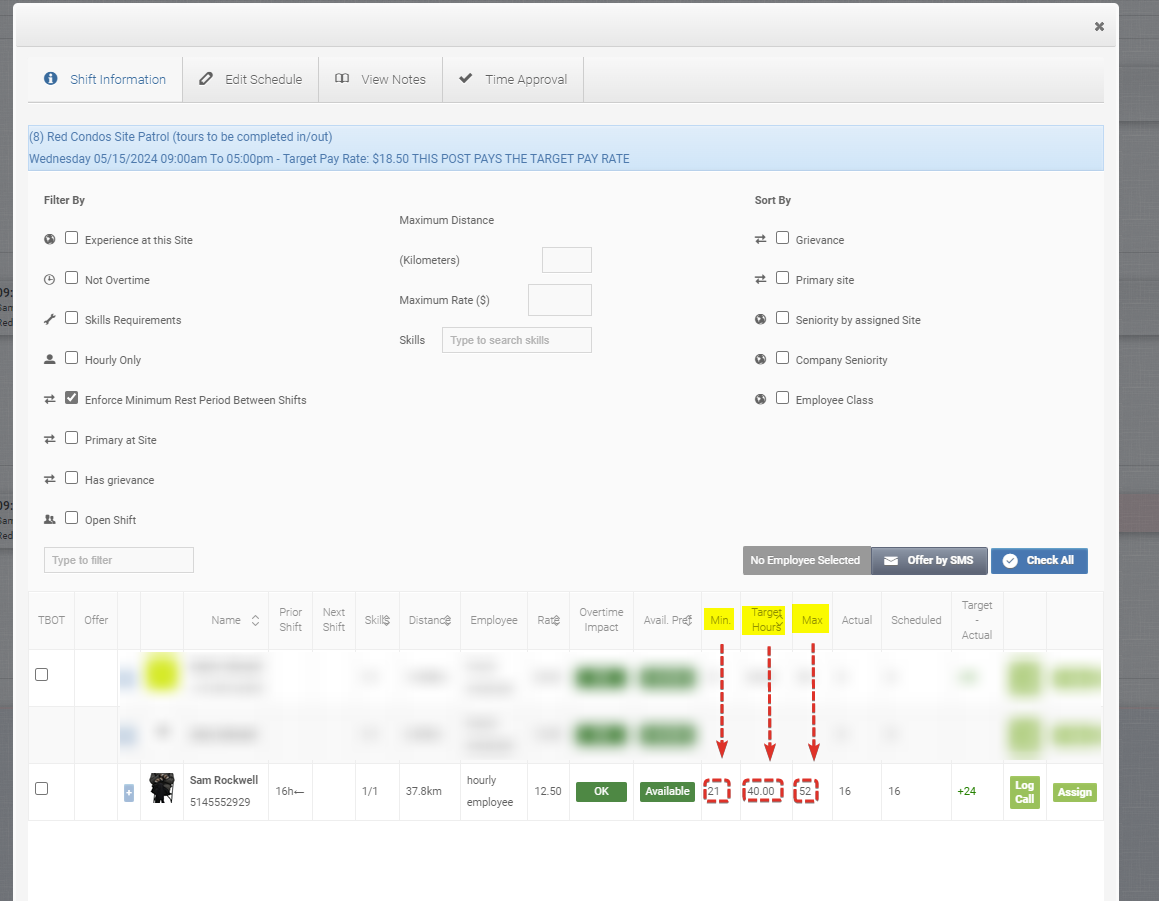Switch to the Time Approval tab

pos(512,79)
